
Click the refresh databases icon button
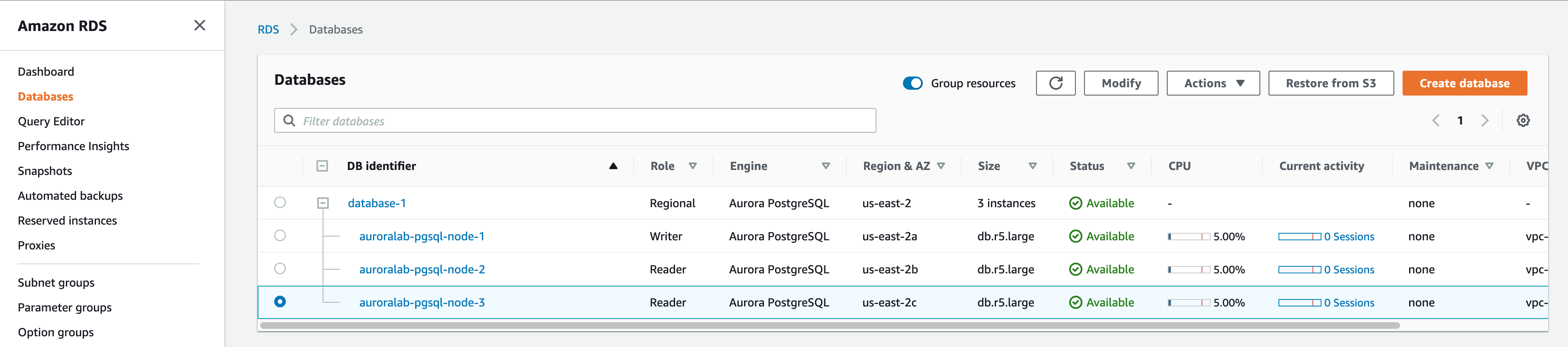pos(1056,84)
